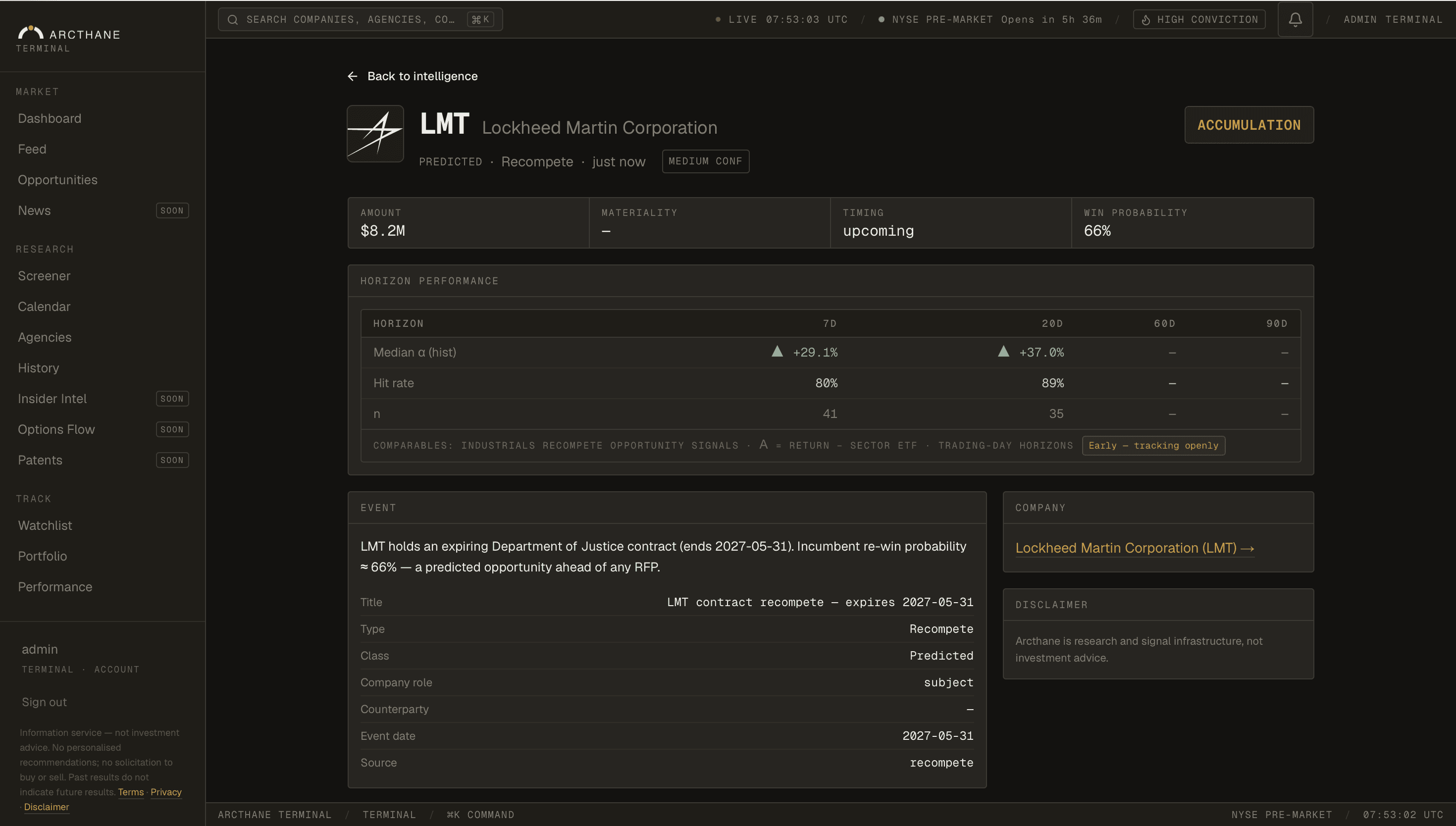
Task: Click the Class value Predicted
Action: click(941, 656)
